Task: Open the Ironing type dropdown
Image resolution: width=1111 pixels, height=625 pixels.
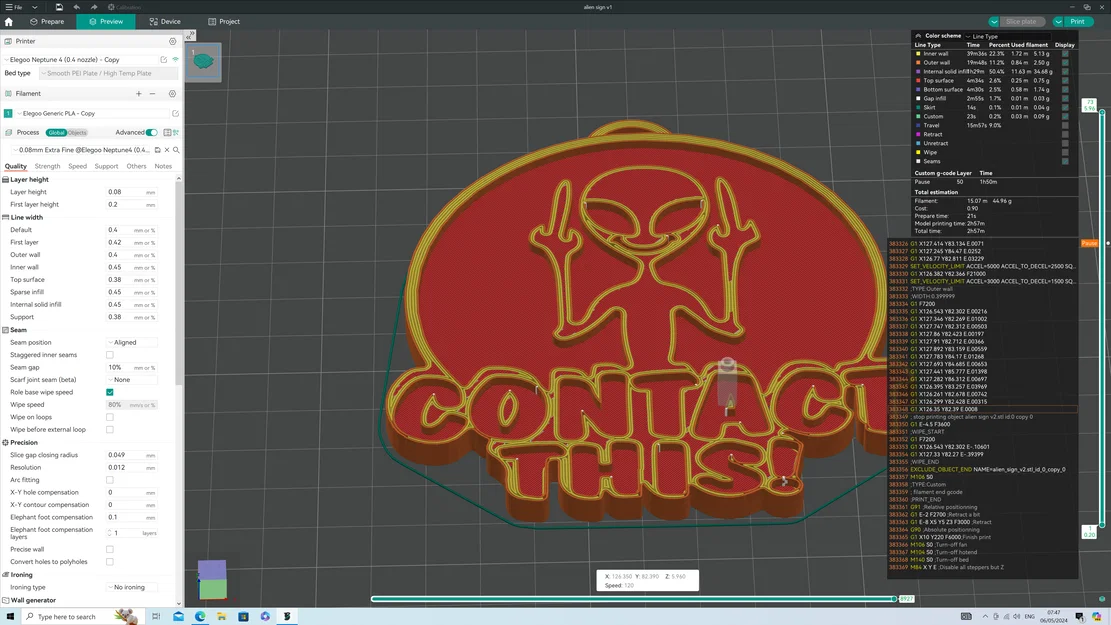Action: pos(132,587)
